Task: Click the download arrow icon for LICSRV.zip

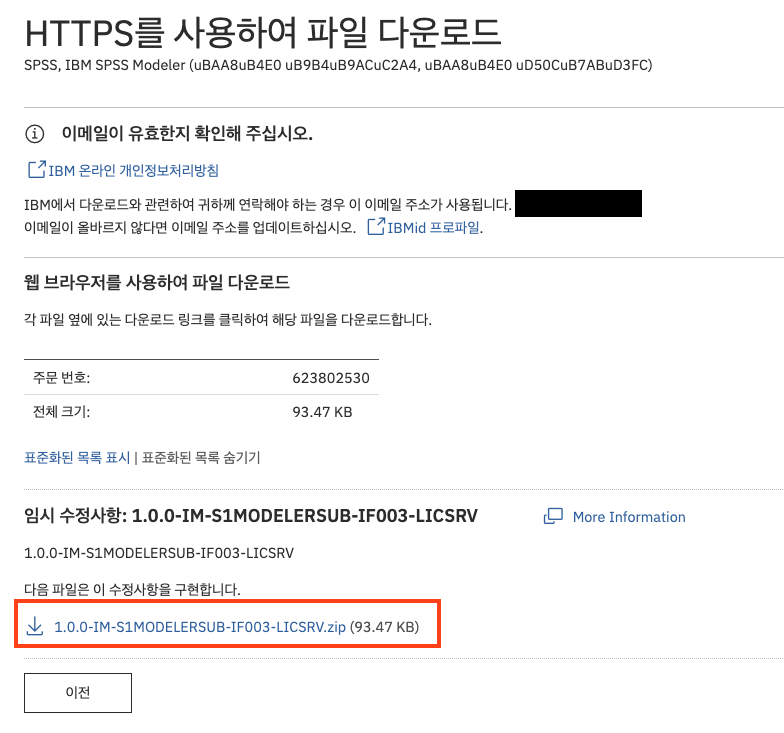Action: (x=34, y=626)
